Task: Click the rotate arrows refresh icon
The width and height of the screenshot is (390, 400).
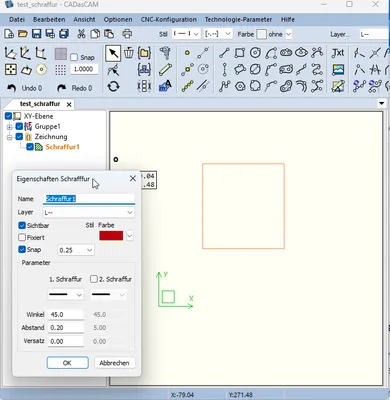Action: coord(113,87)
